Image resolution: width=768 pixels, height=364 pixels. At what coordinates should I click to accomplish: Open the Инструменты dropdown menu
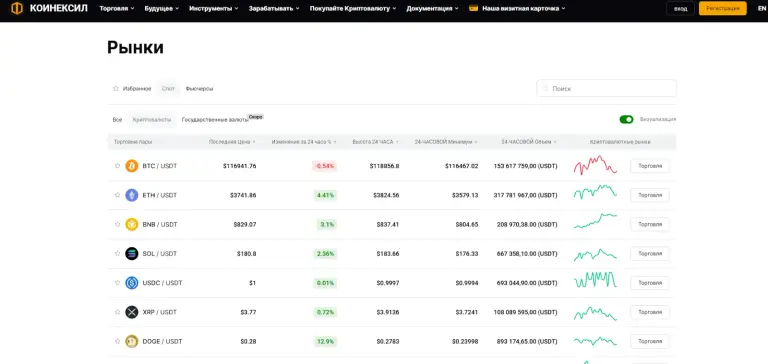(214, 8)
